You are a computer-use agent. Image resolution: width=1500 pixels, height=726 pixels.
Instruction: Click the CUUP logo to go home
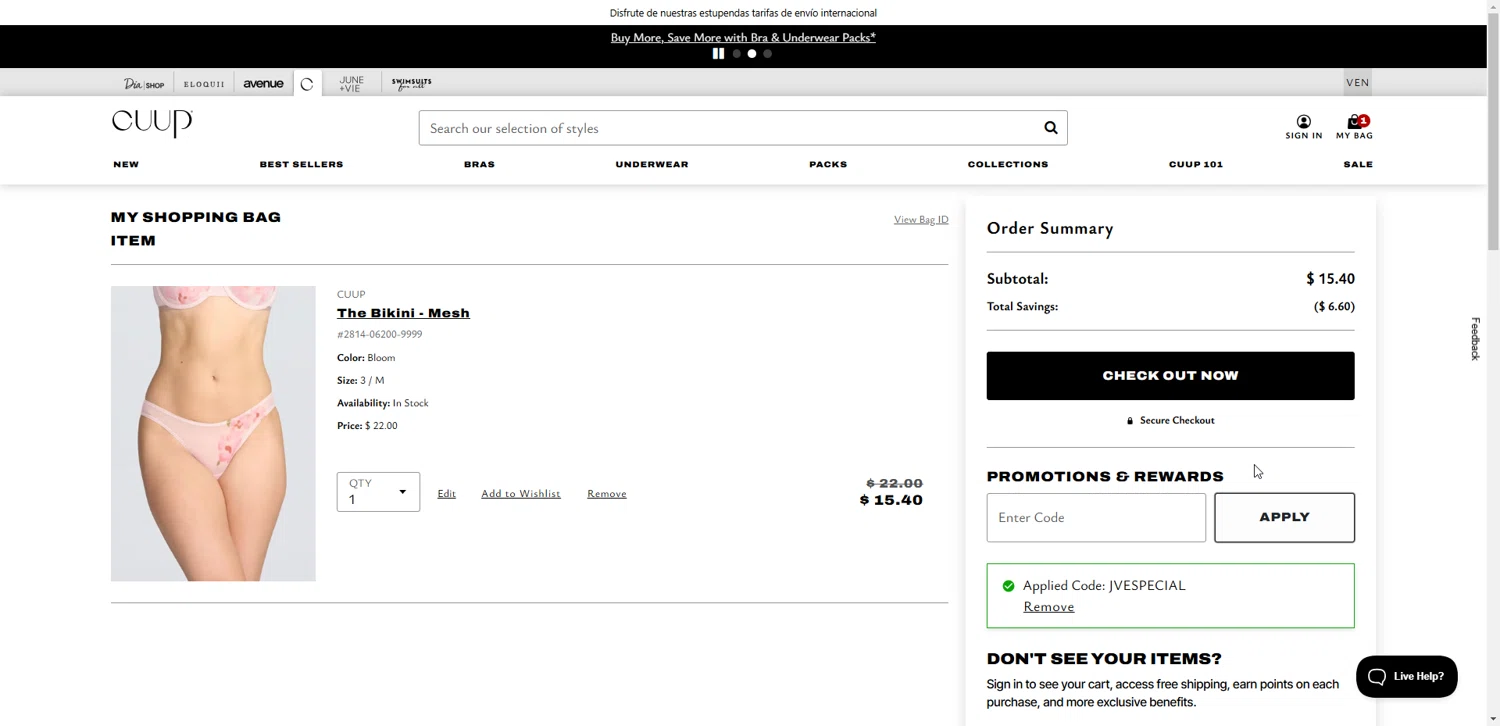(152, 123)
